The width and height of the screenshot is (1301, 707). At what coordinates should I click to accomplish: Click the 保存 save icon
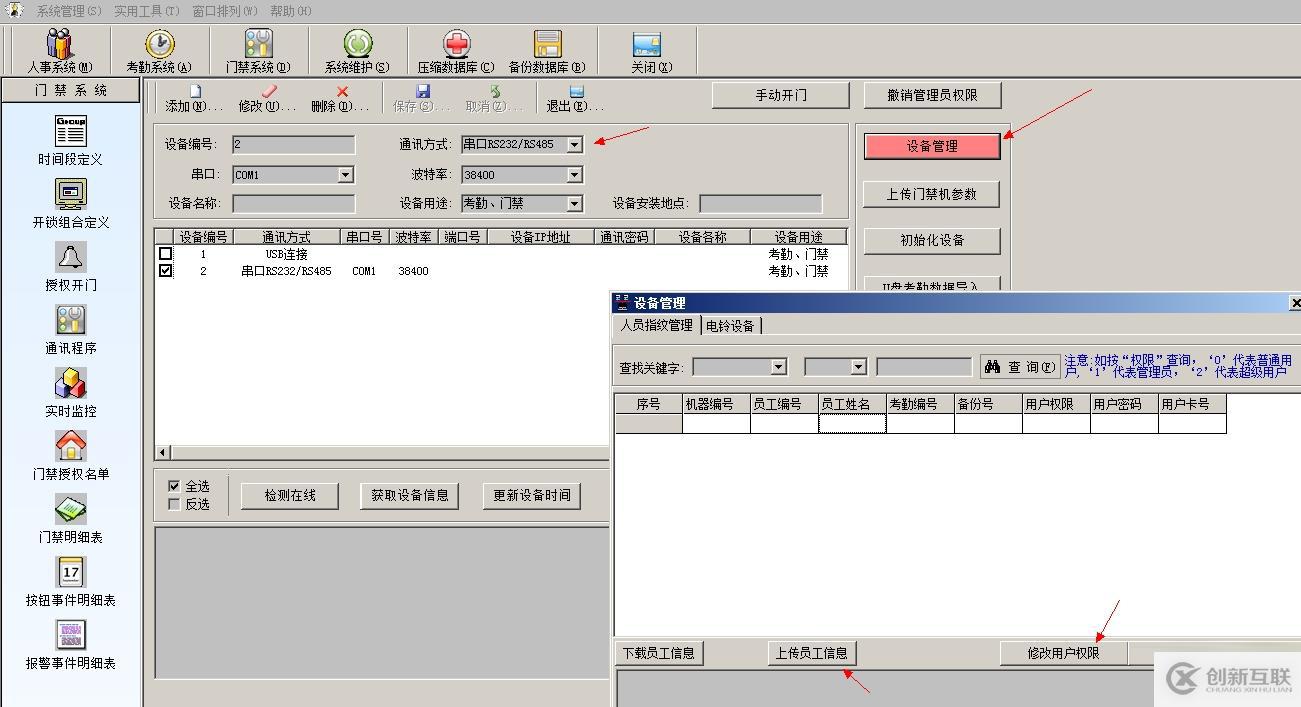click(423, 91)
